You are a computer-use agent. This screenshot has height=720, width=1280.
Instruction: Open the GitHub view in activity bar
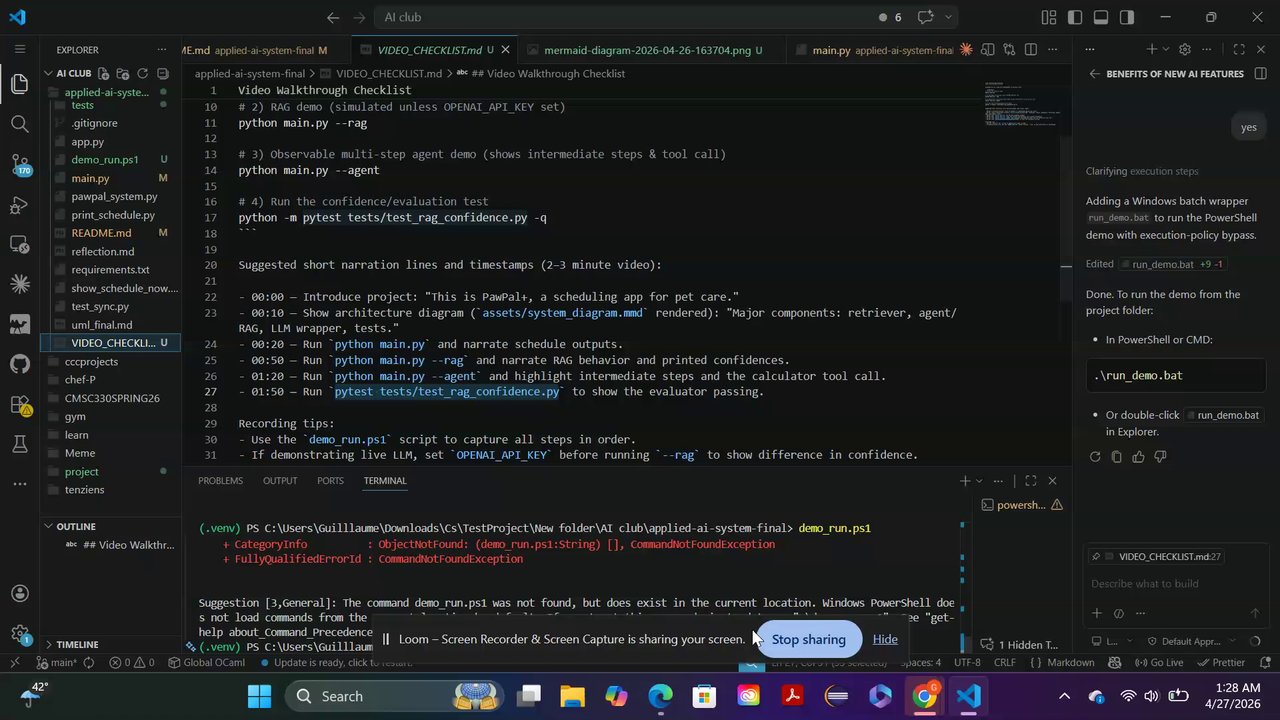tap(19, 364)
